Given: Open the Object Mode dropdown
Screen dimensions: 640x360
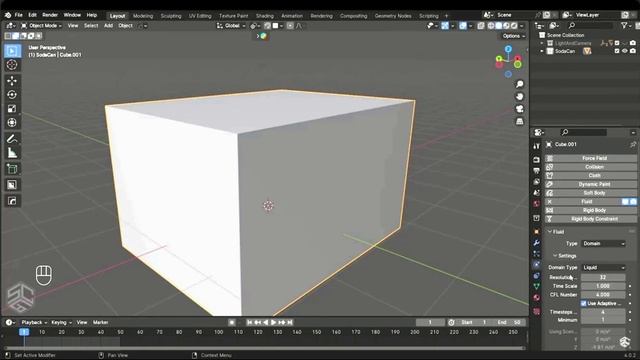Looking at the screenshot, I should (42, 26).
